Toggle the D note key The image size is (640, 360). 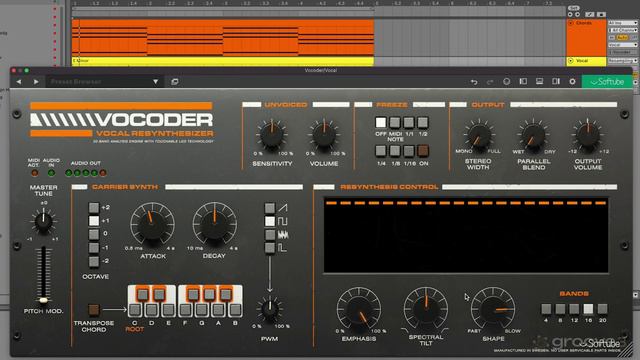coord(151,310)
